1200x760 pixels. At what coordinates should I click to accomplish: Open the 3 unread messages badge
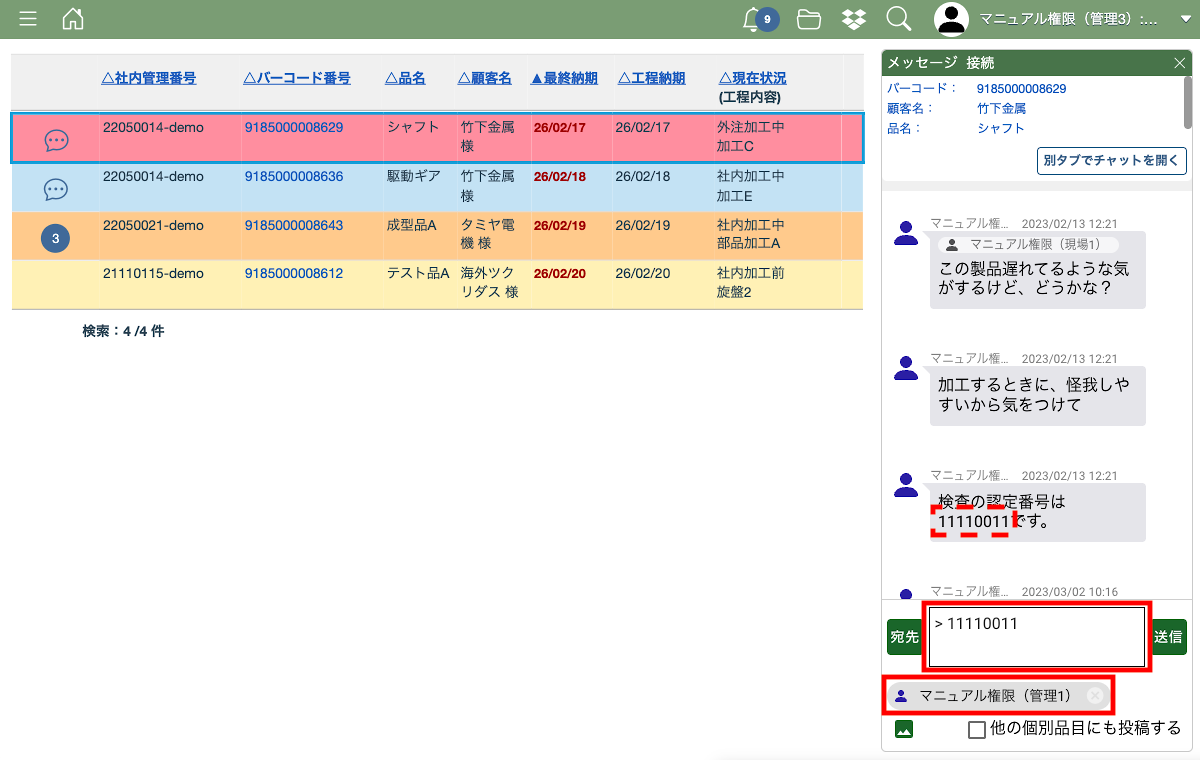(x=56, y=238)
